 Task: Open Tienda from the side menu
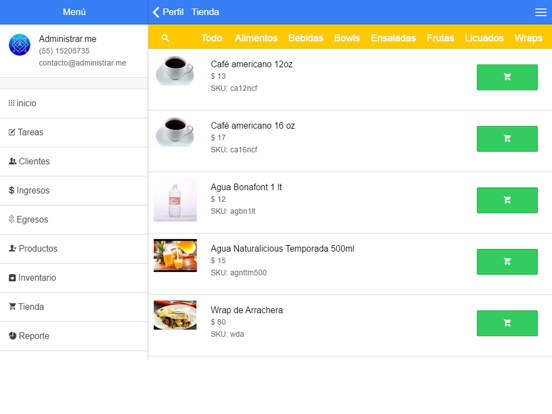74,307
